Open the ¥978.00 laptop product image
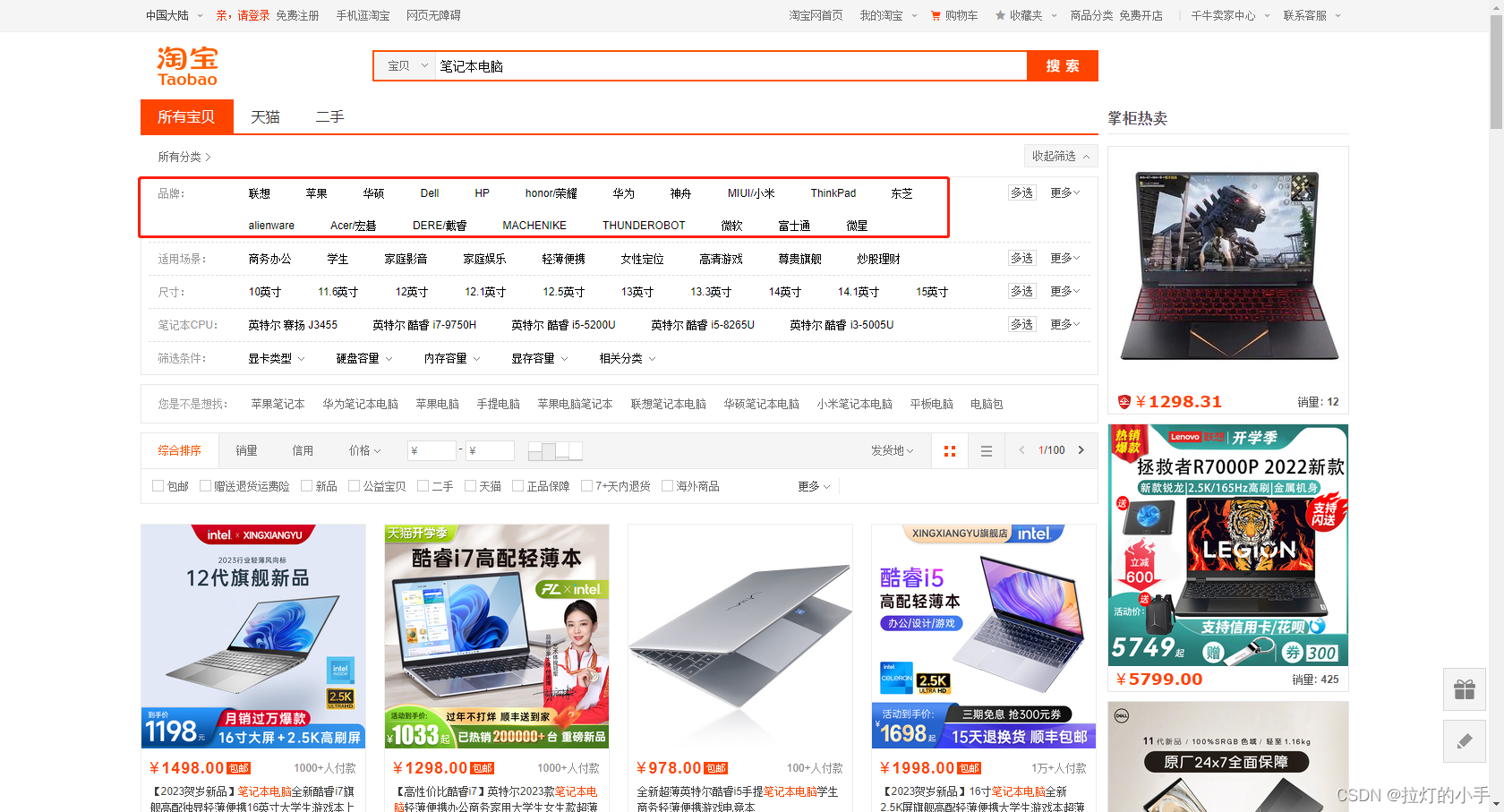 (x=739, y=636)
